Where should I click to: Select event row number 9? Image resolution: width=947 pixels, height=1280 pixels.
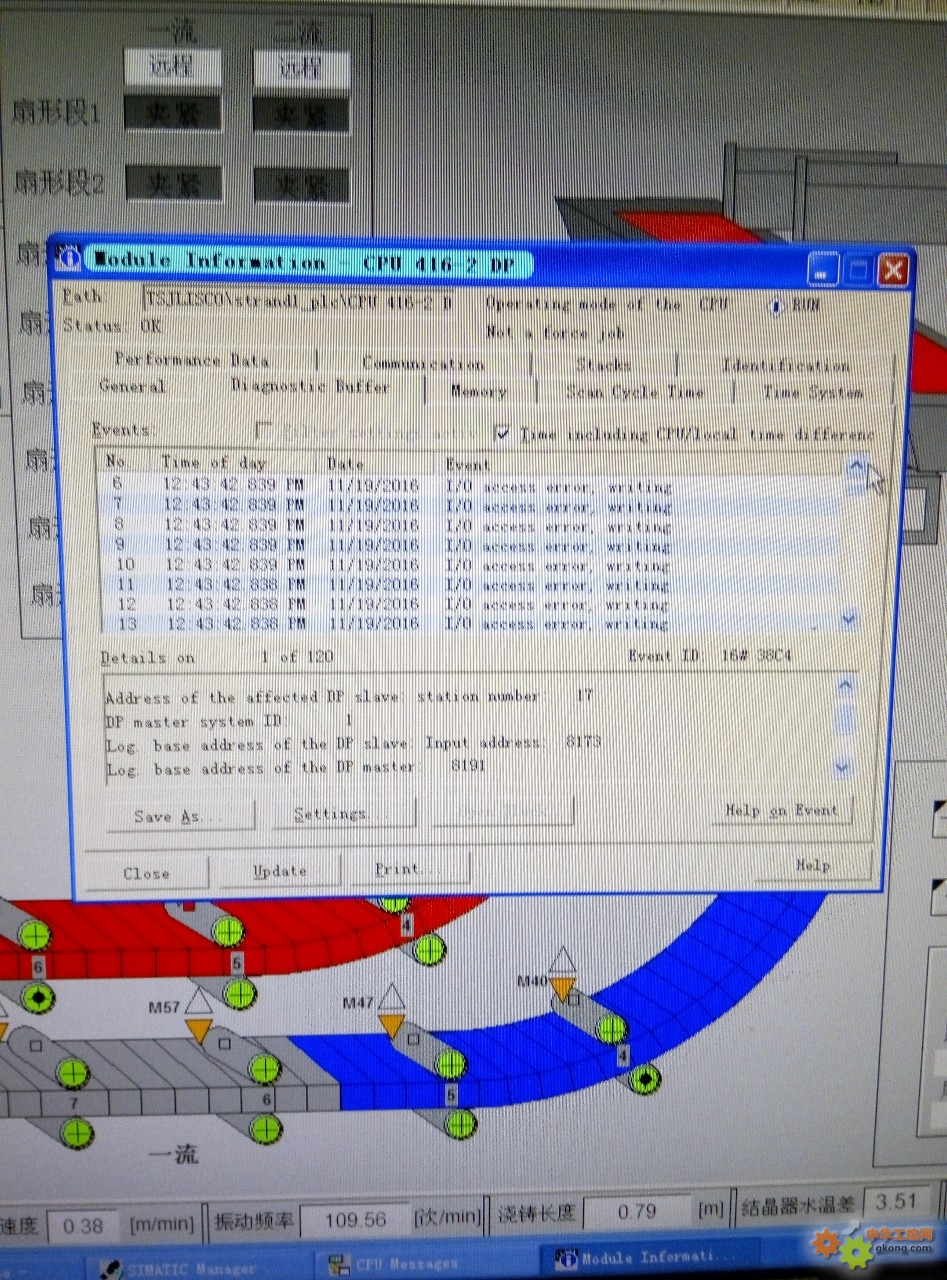(470, 545)
